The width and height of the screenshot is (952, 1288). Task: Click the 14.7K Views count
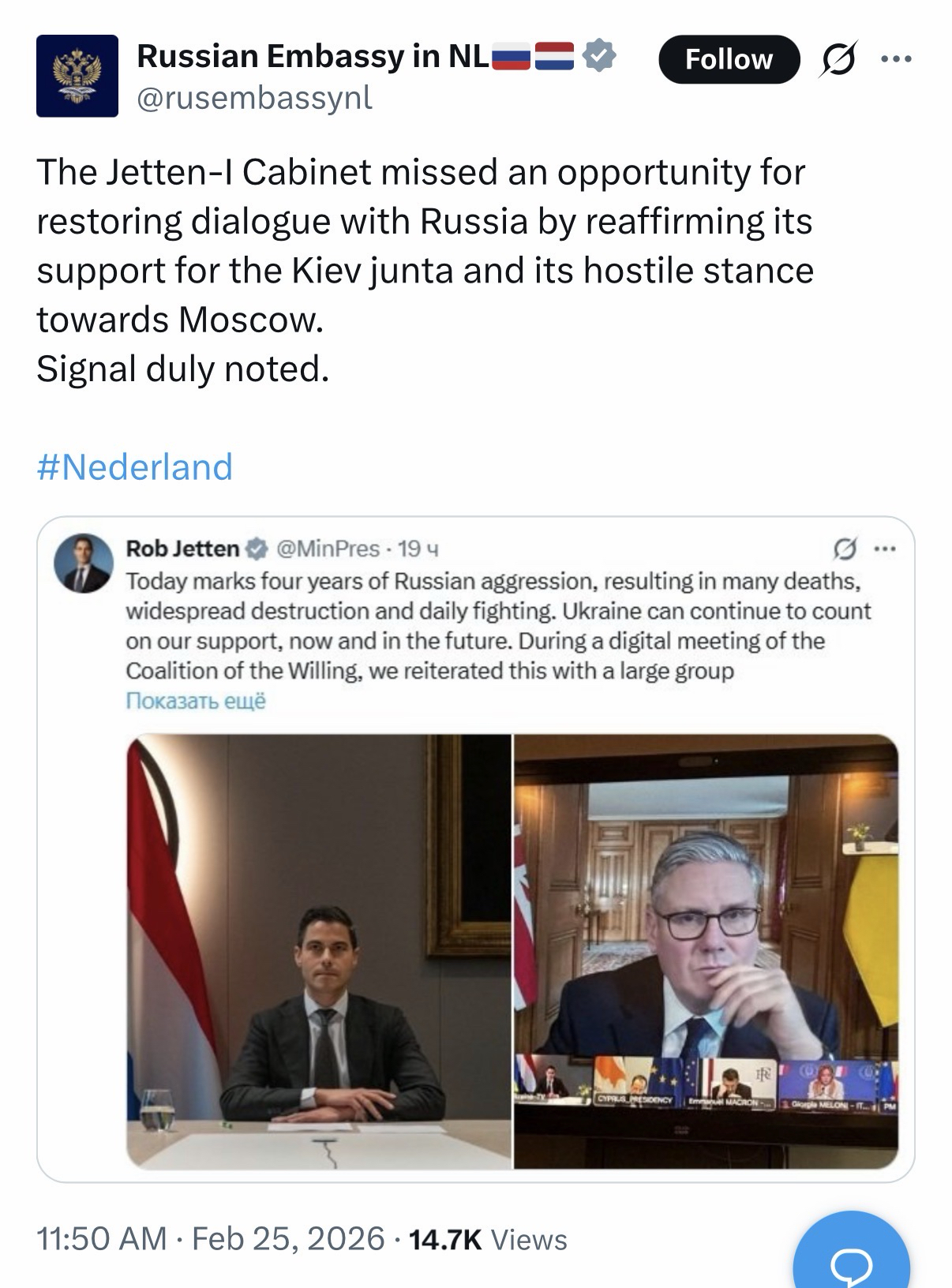tap(488, 1239)
